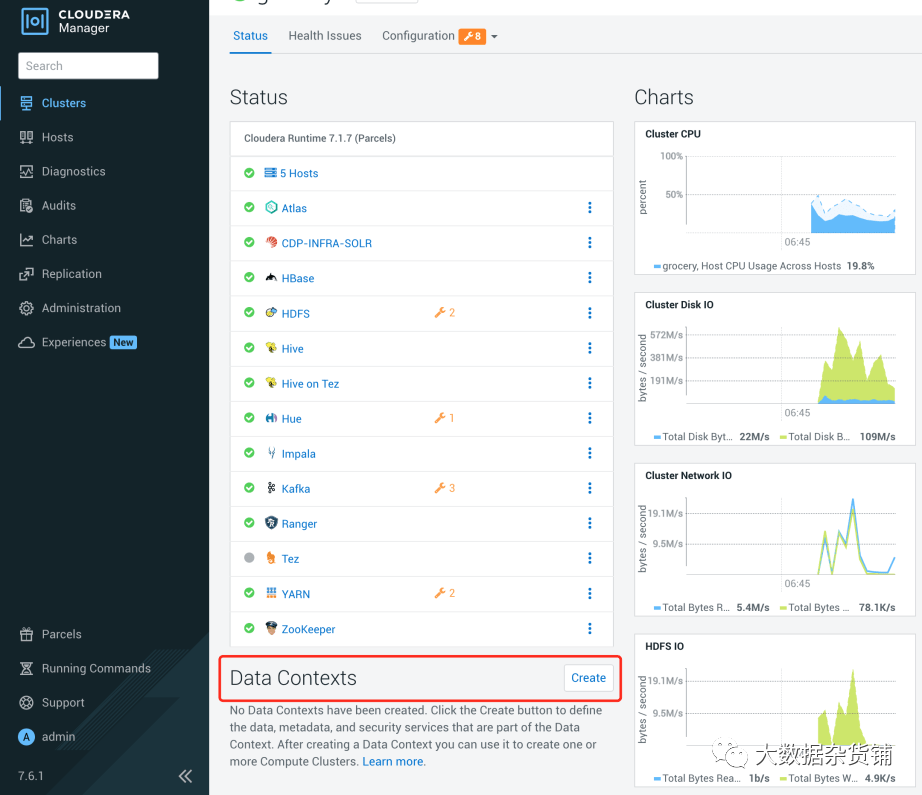Open Hosts in the sidebar
This screenshot has width=922, height=795.
(x=57, y=137)
